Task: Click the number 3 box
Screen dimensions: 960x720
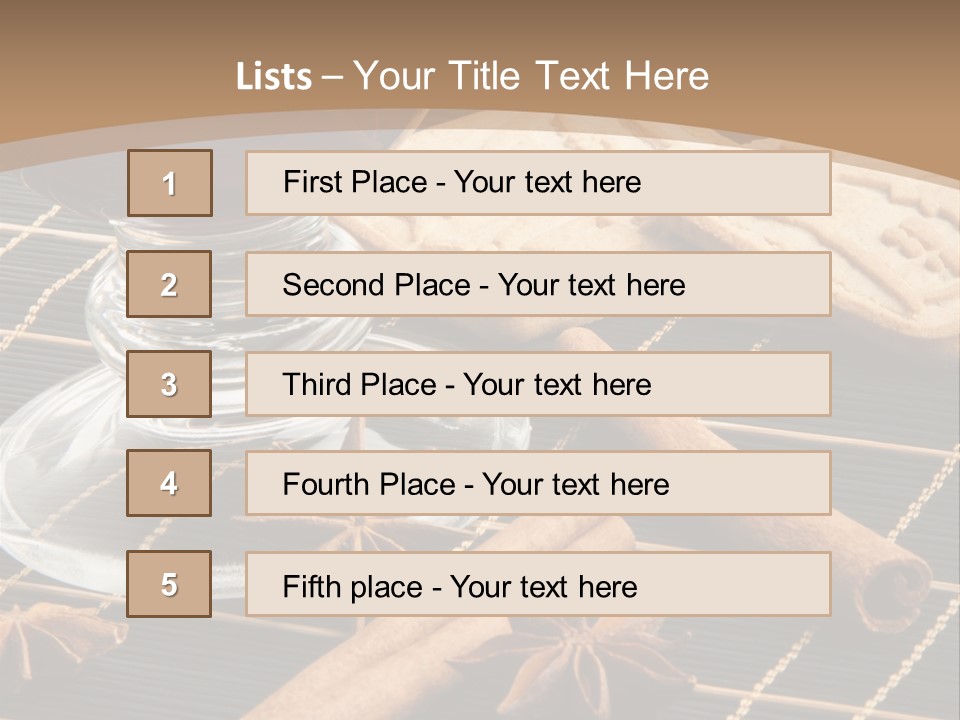Action: [169, 384]
